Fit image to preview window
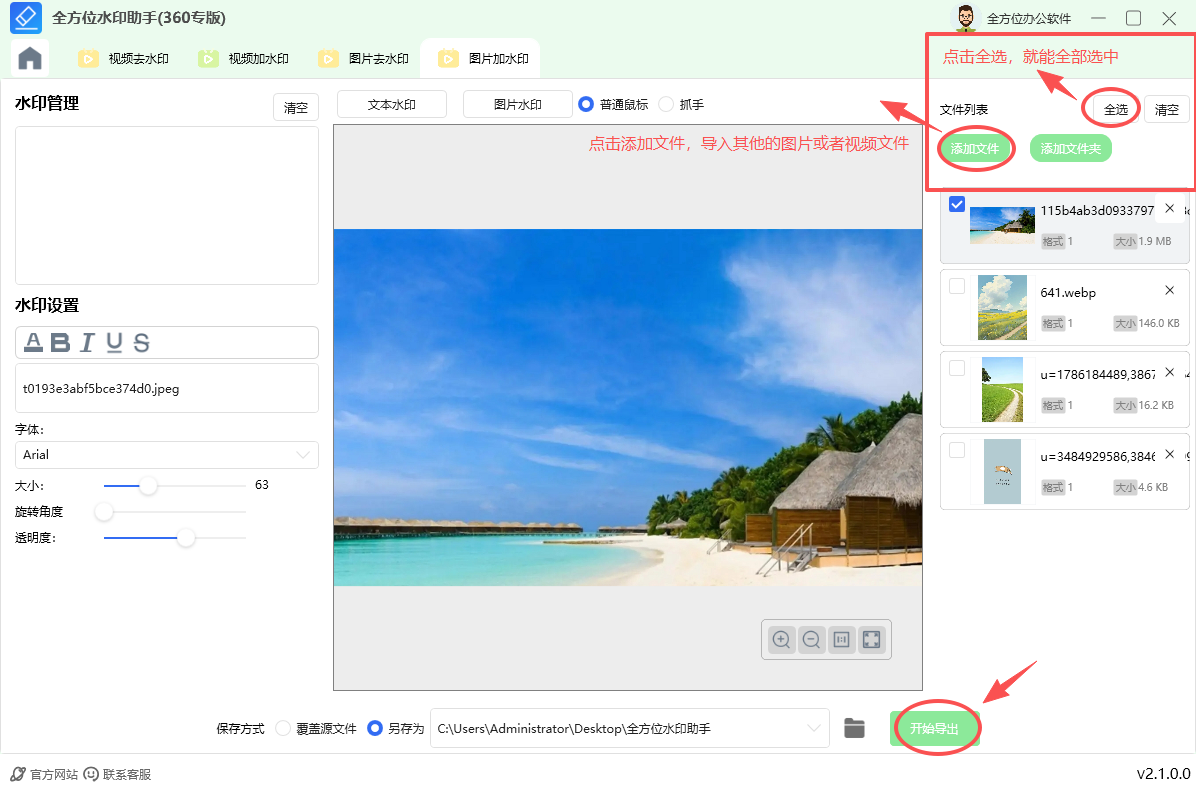The image size is (1196, 792). [x=871, y=639]
